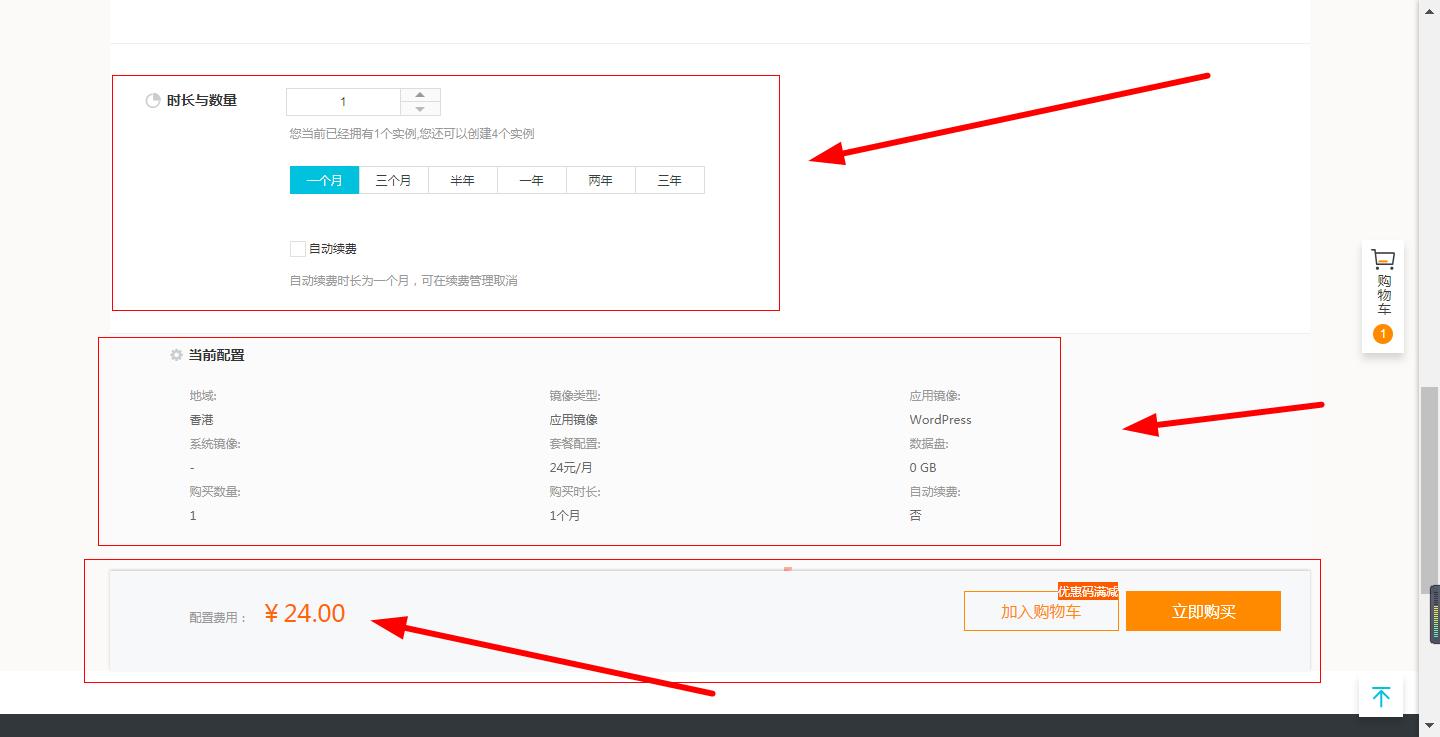Choose the 半年 duration option
This screenshot has width=1440, height=737.
[462, 180]
